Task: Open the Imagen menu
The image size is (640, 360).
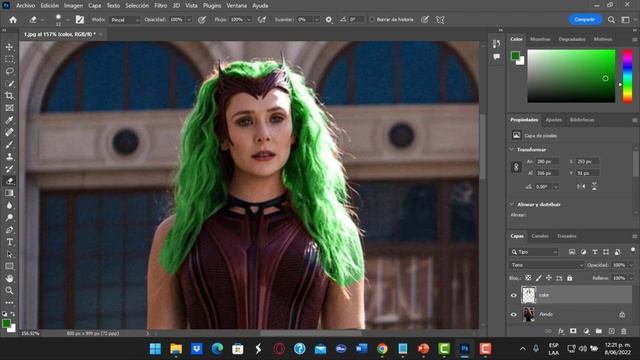Action: pyautogui.click(x=73, y=6)
